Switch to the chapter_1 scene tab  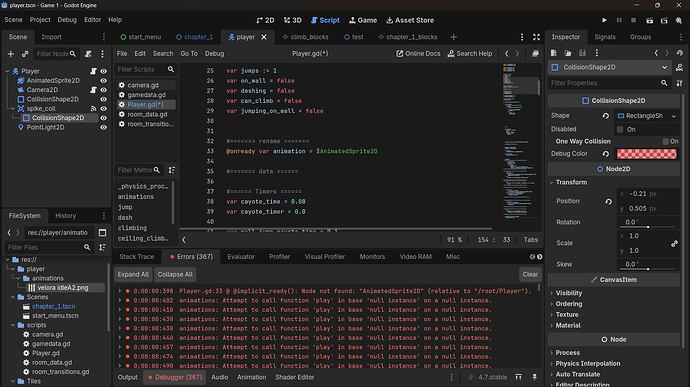194,37
